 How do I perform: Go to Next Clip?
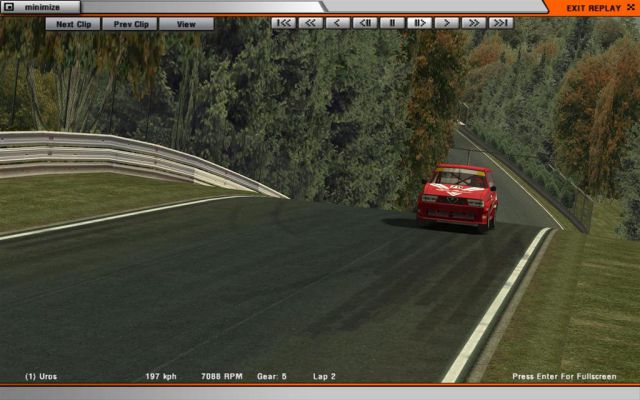[73, 24]
